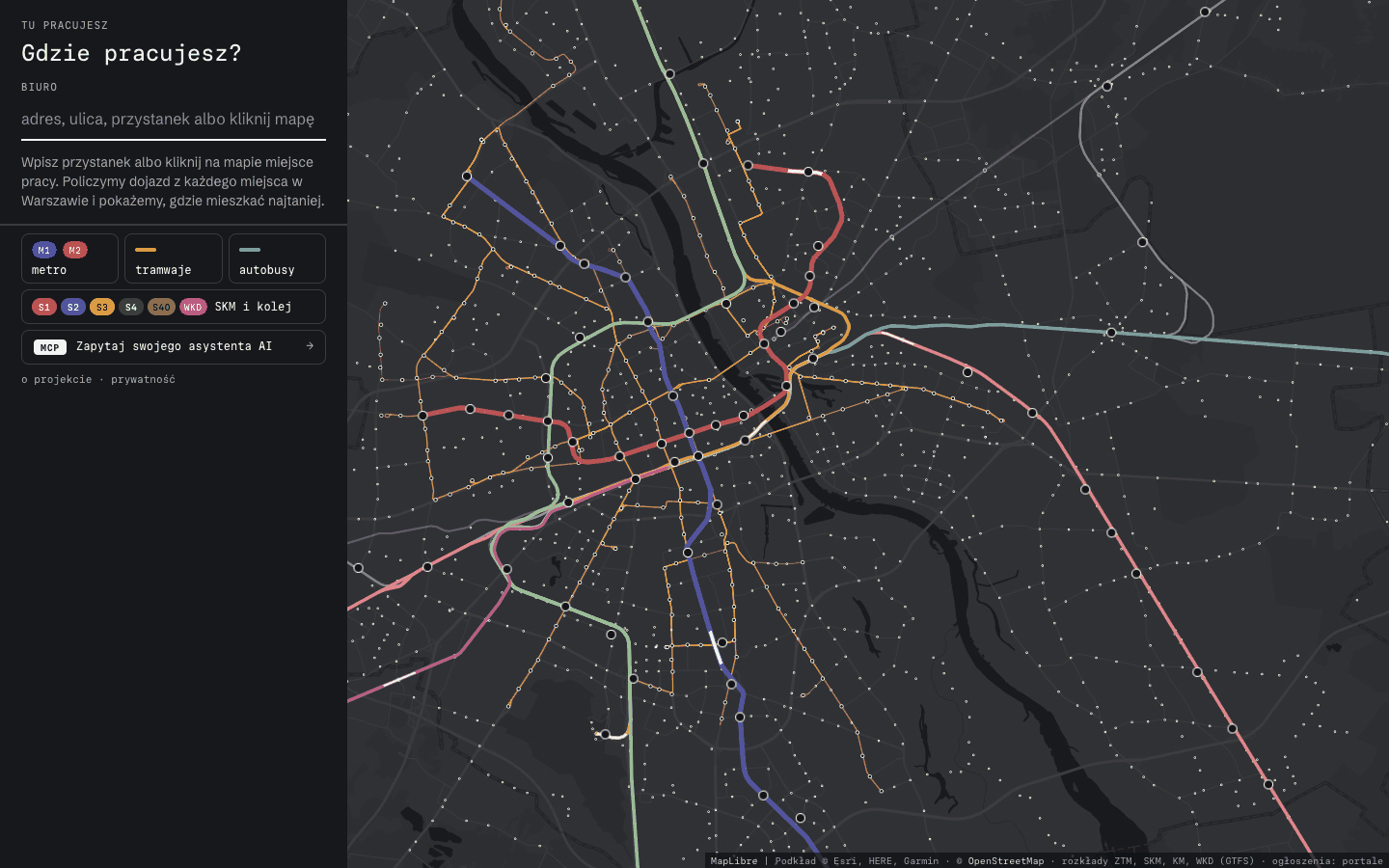The height and width of the screenshot is (868, 1389).
Task: Click the teal autobusy line swatch
Action: [250, 250]
